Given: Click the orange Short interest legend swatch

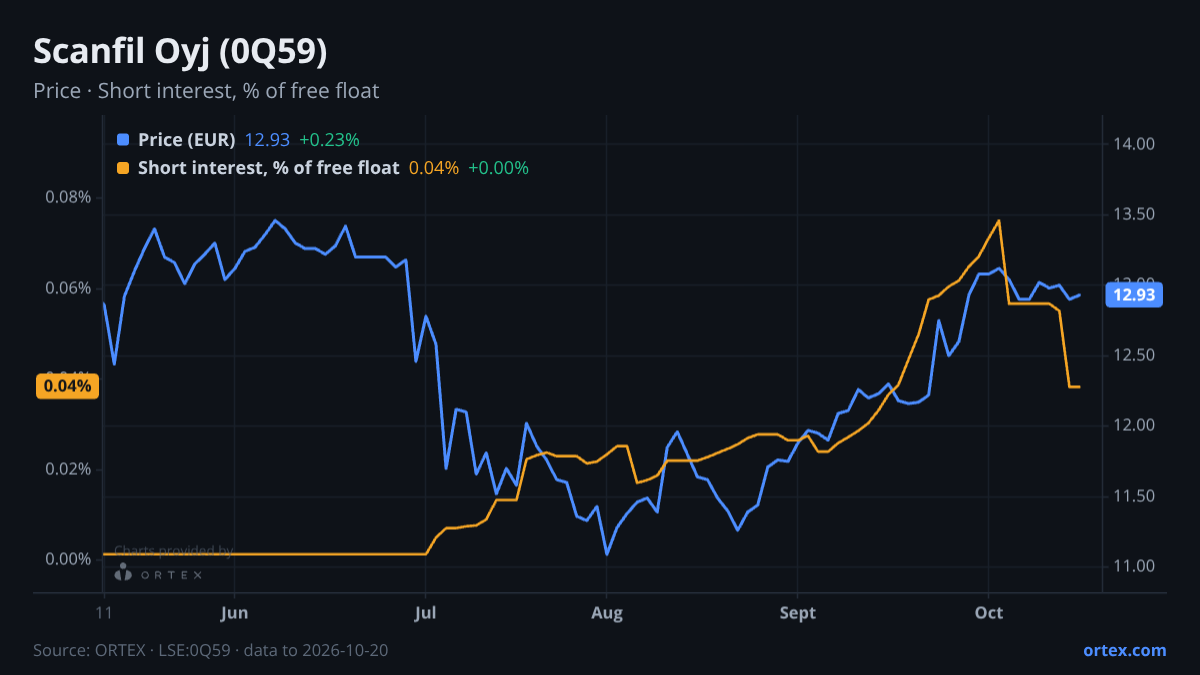Looking at the screenshot, I should 123,168.
